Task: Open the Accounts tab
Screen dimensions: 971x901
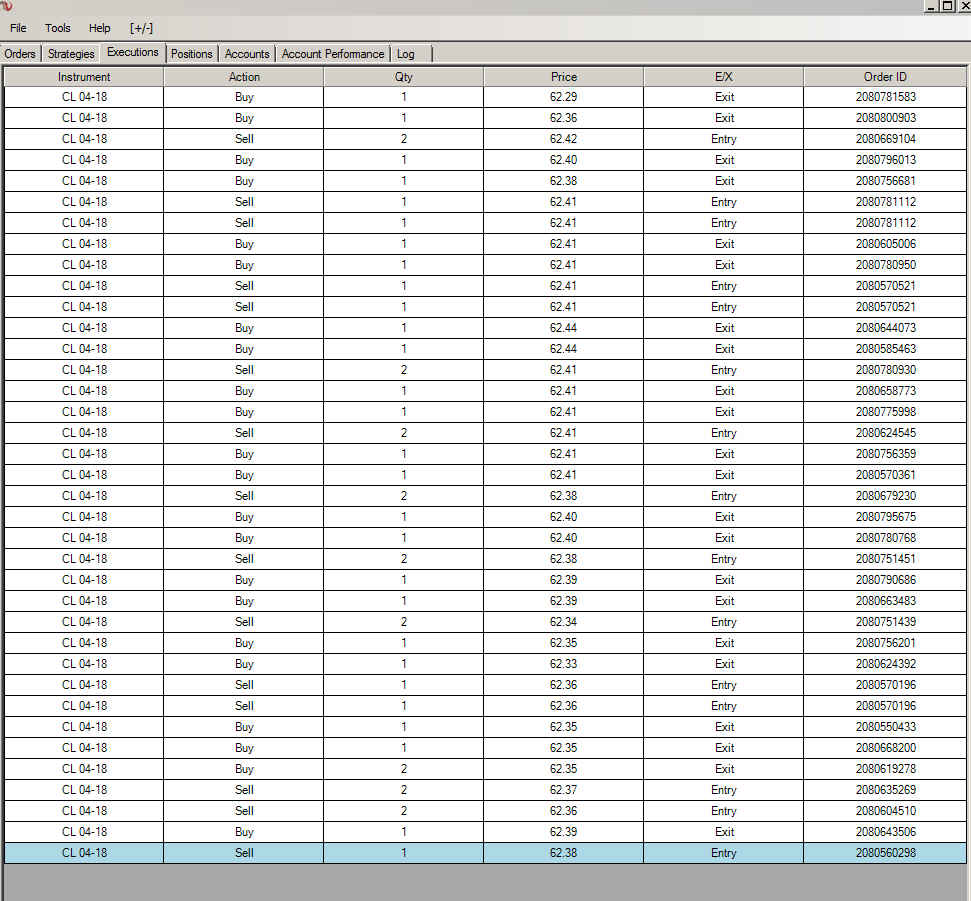Action: (x=247, y=54)
